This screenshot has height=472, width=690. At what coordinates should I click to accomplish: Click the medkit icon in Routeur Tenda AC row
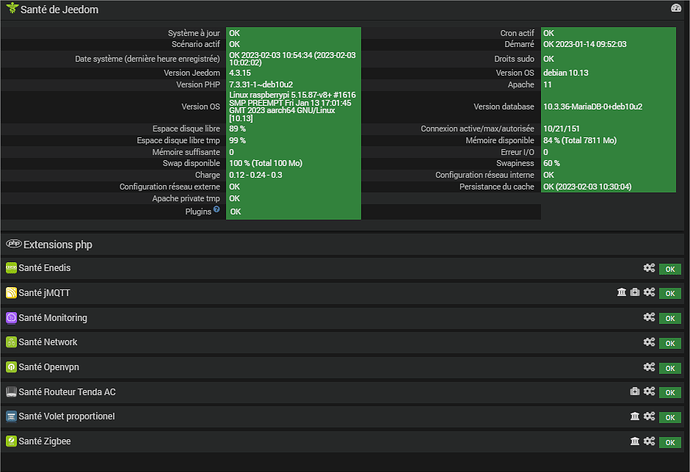pos(635,392)
